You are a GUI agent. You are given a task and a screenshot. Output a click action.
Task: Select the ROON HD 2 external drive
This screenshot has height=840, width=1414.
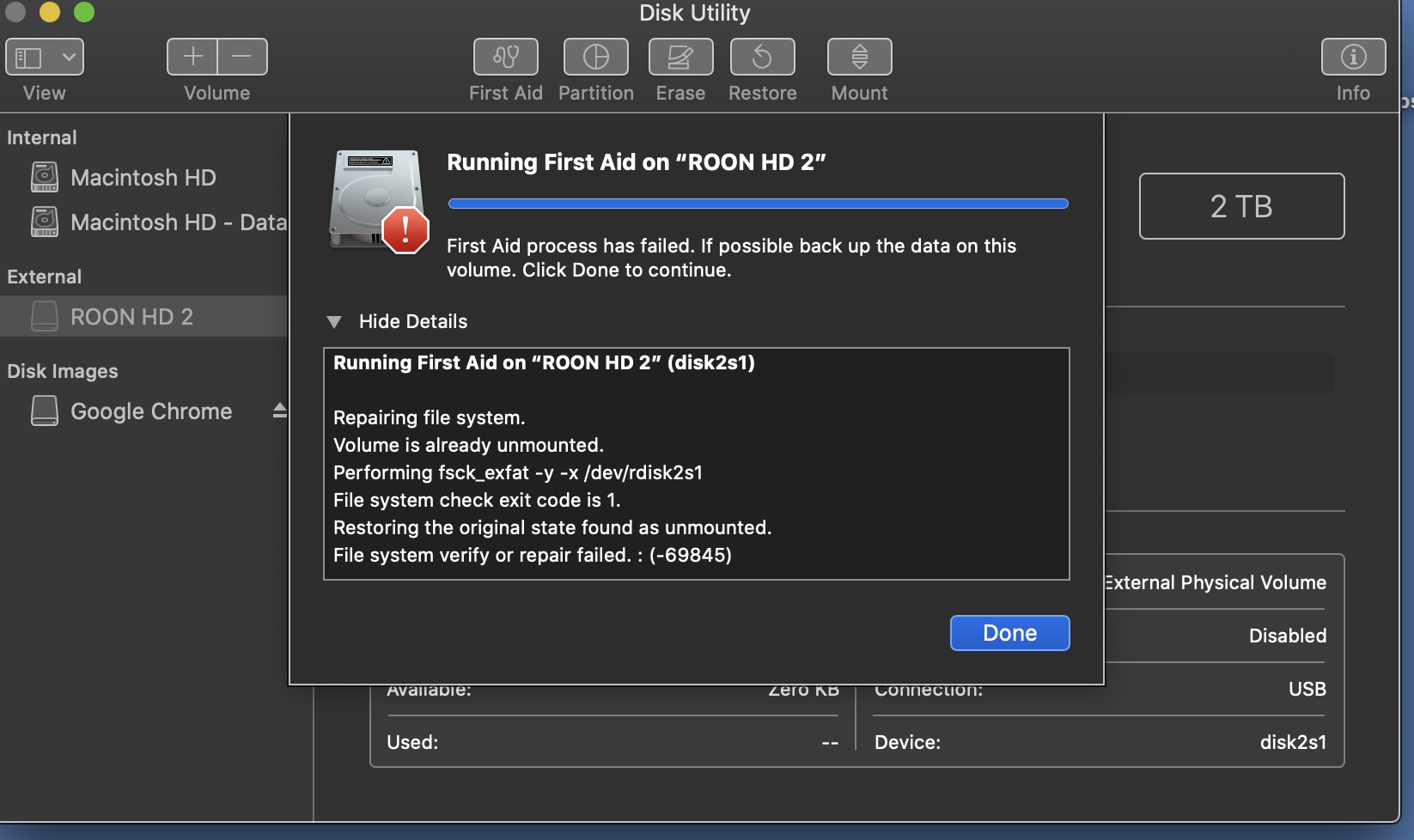143,317
